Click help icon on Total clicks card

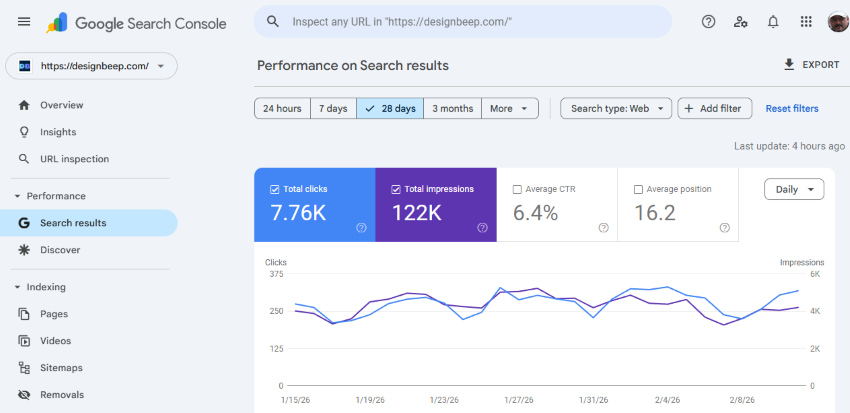pyautogui.click(x=361, y=228)
